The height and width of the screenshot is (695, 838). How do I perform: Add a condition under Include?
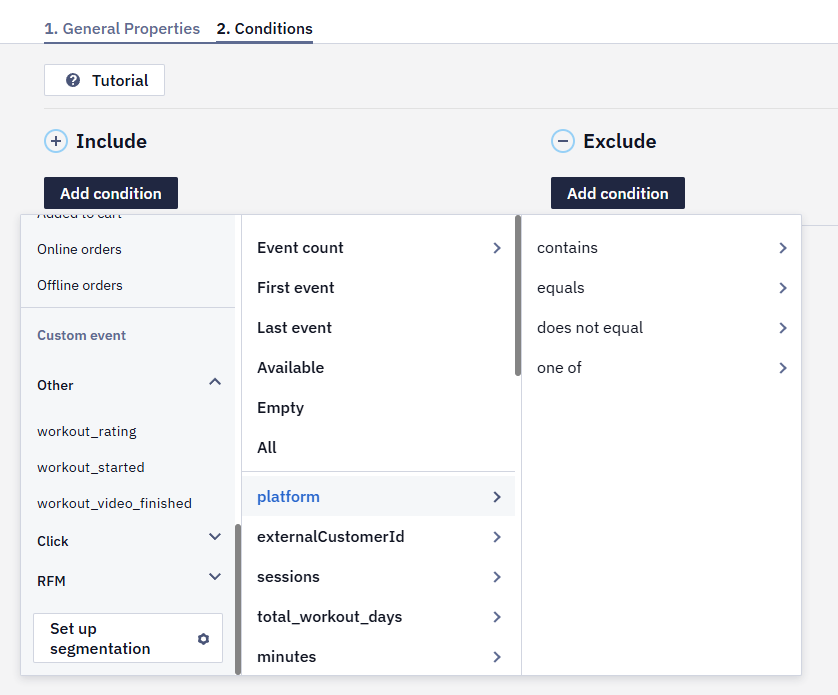tap(111, 193)
